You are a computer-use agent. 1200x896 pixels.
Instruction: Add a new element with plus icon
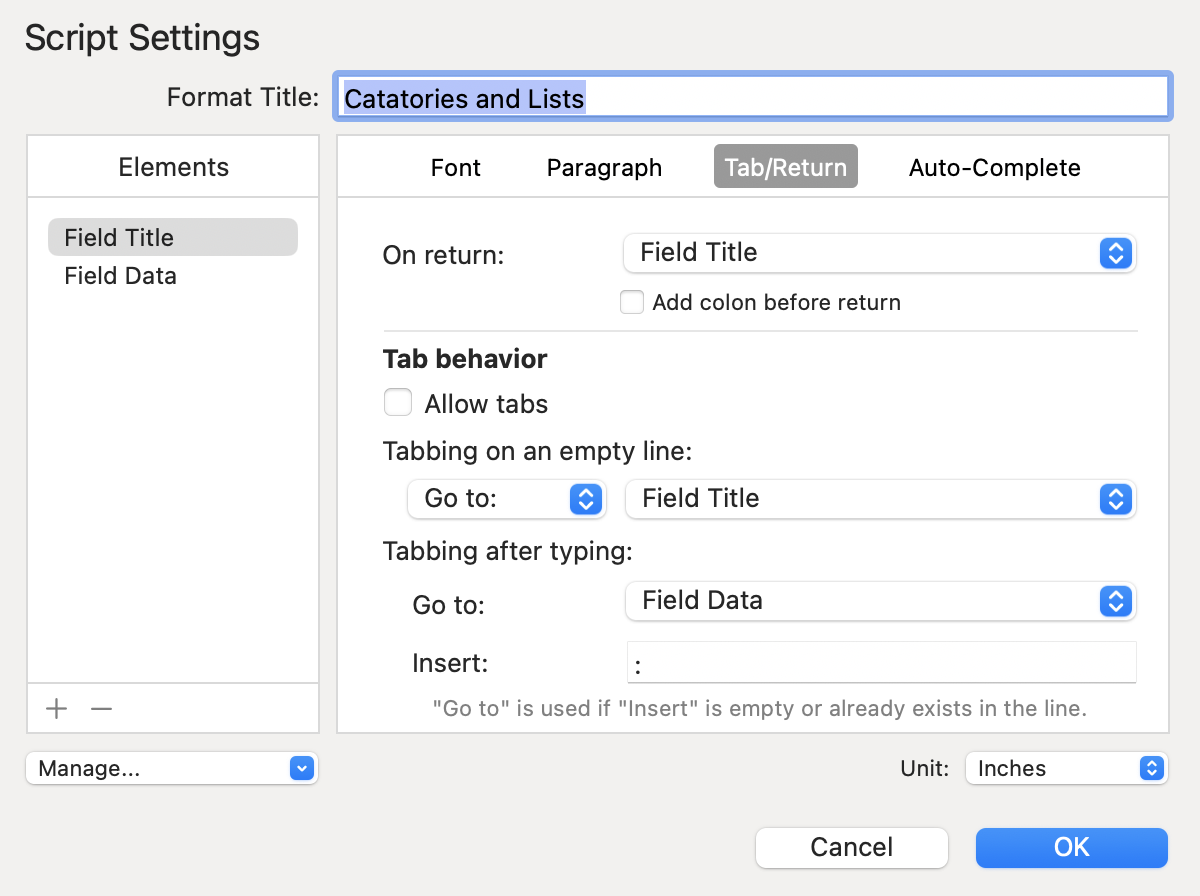pos(57,709)
